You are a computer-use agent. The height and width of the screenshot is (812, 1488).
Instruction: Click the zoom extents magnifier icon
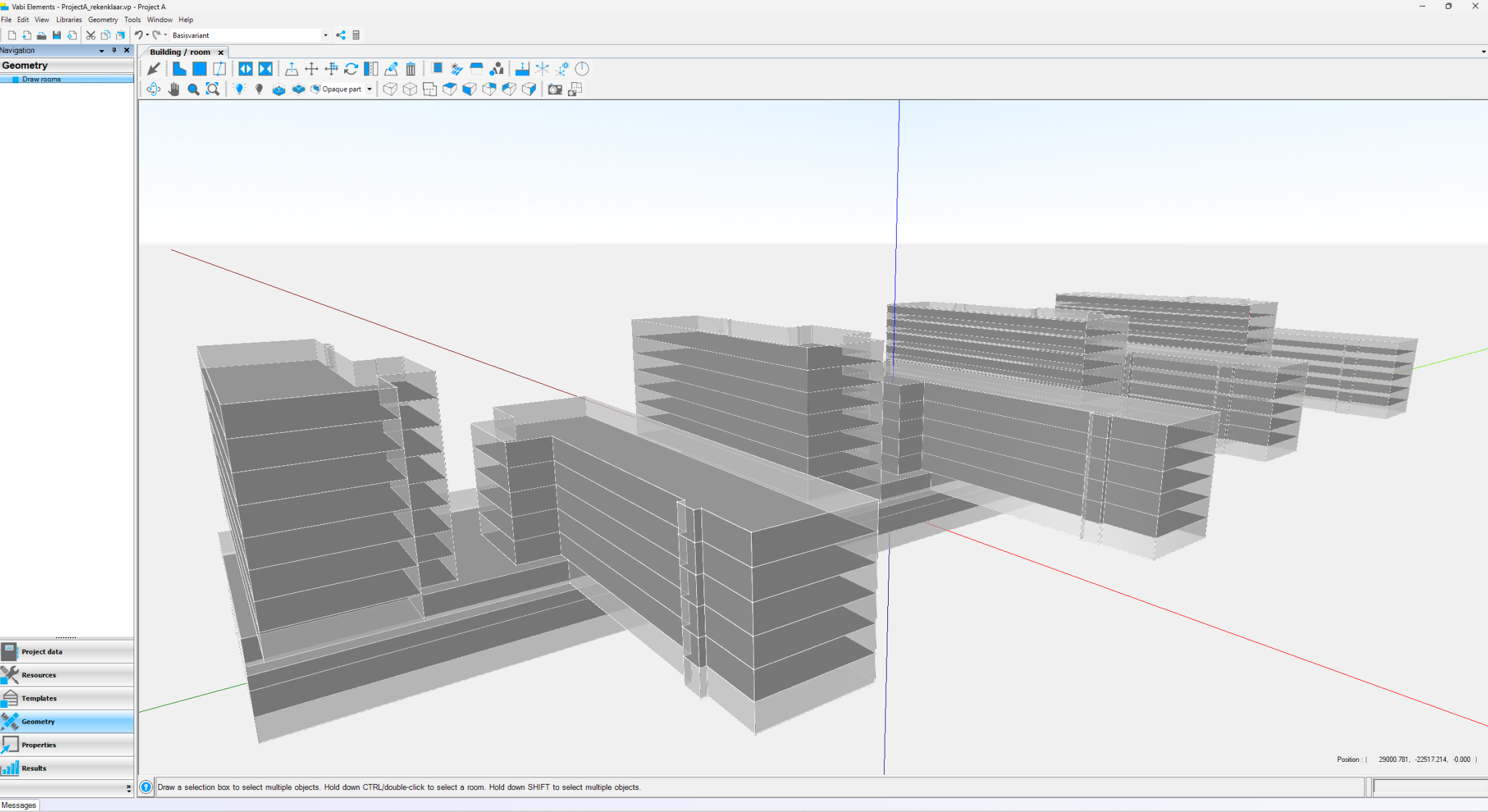(x=212, y=89)
